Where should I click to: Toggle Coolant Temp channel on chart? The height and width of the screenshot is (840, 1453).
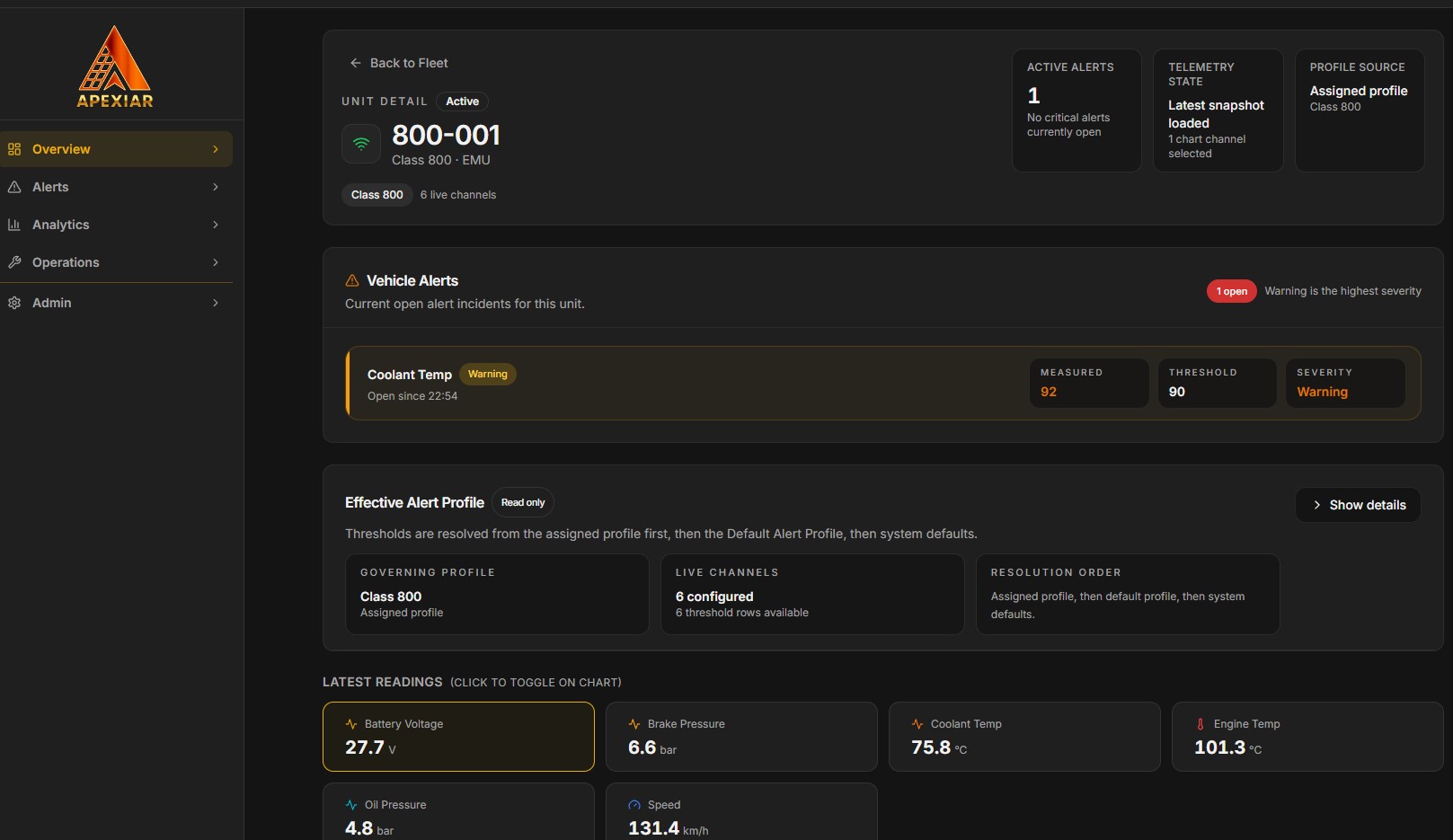pos(1024,737)
